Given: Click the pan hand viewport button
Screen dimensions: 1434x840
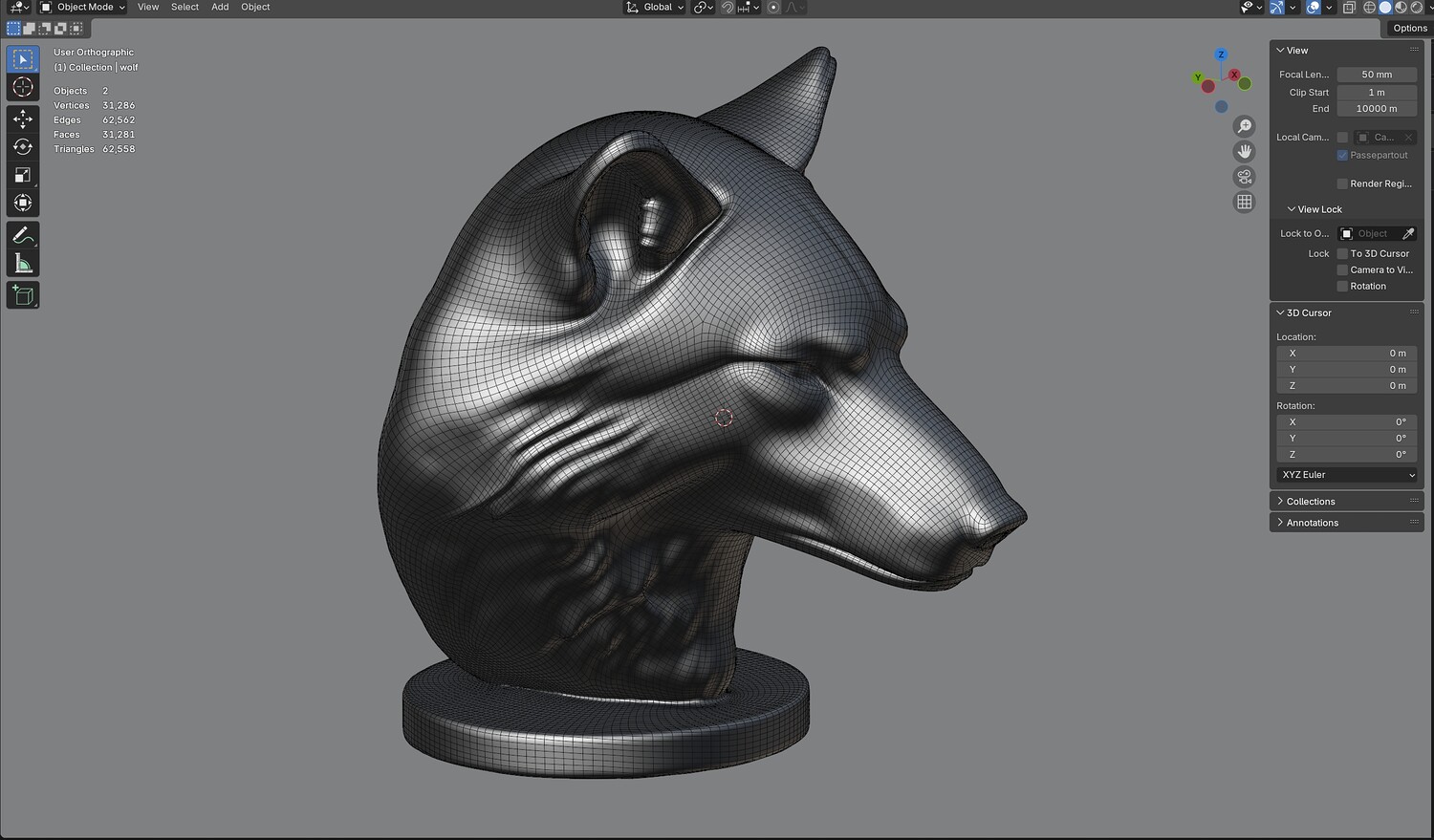Looking at the screenshot, I should click(1244, 151).
